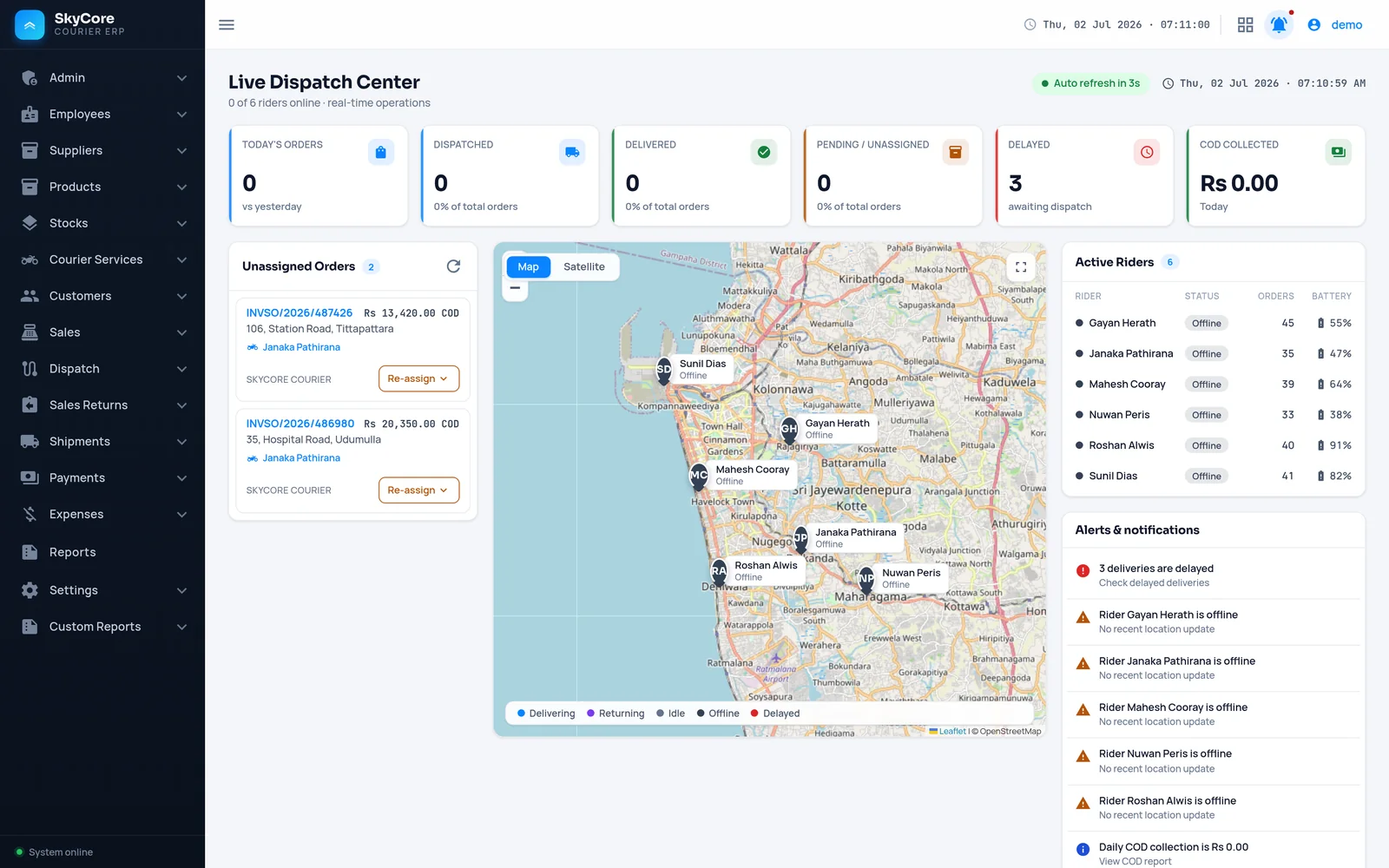The height and width of the screenshot is (868, 1389).
Task: Open the Expenses menu
Action: pyautogui.click(x=102, y=515)
